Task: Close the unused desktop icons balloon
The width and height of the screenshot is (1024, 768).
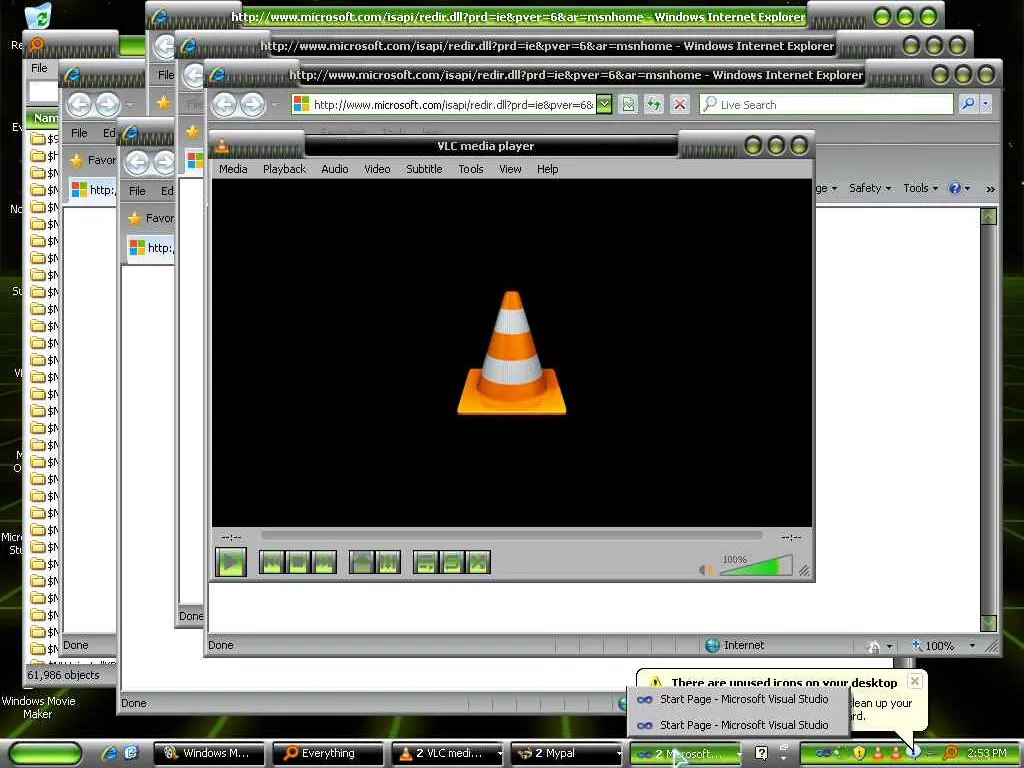Action: click(915, 680)
